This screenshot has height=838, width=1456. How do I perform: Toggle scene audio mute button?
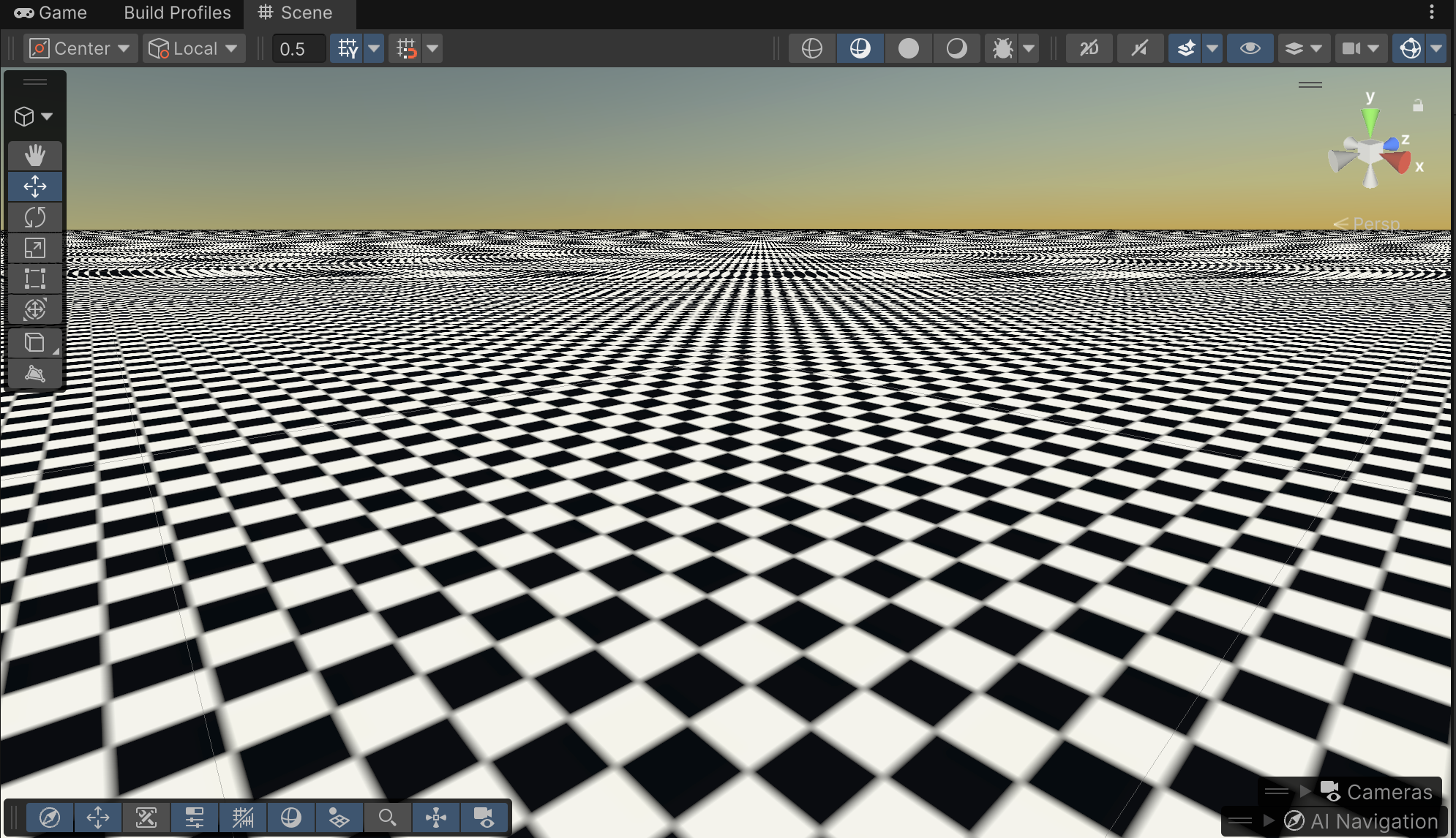pyautogui.click(x=1139, y=48)
